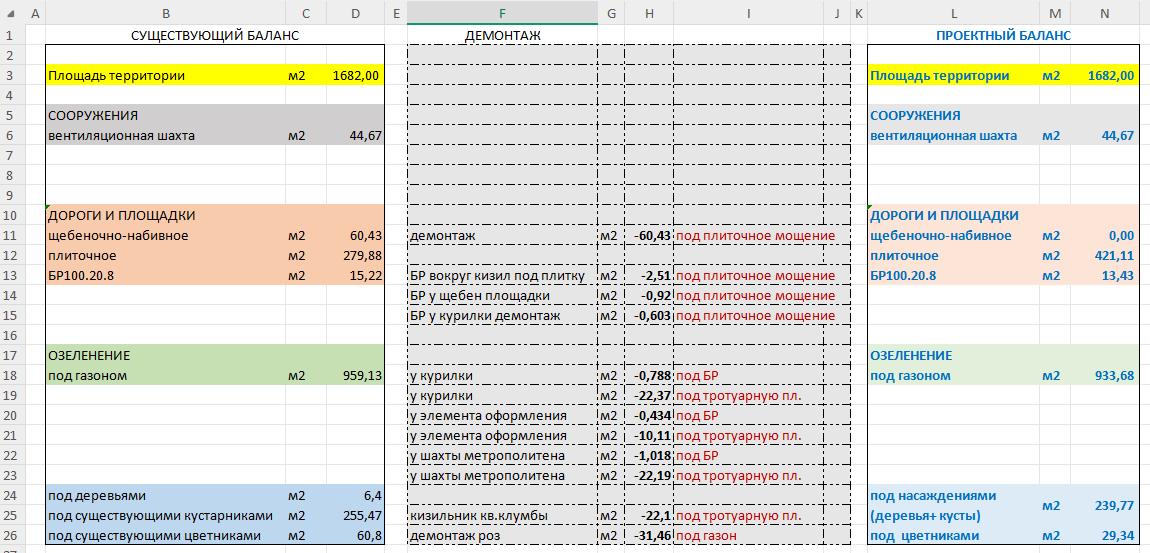Click 'вентиляционная шахта' cell in column L
This screenshot has width=1150, height=553.
[x=953, y=136]
